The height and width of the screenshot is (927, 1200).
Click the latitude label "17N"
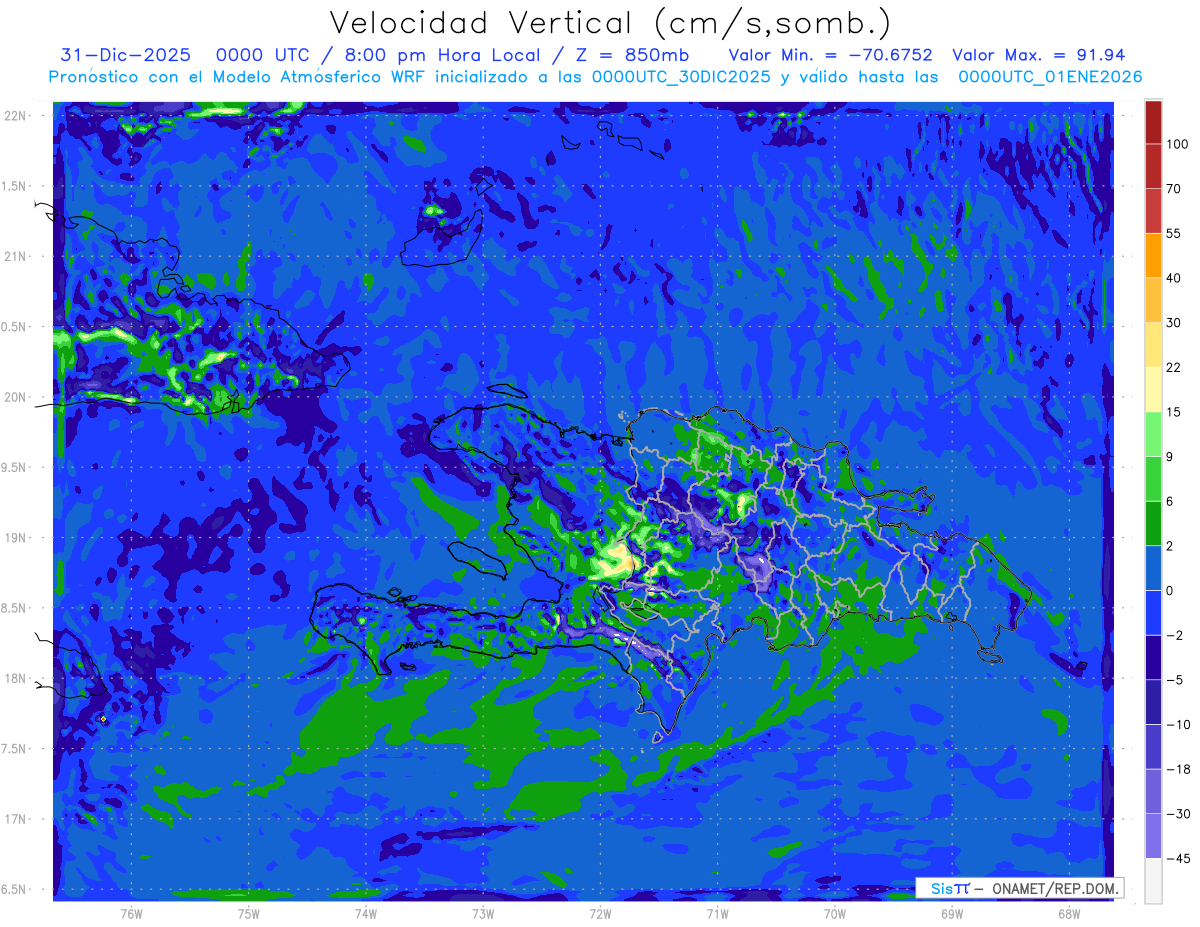pos(16,819)
